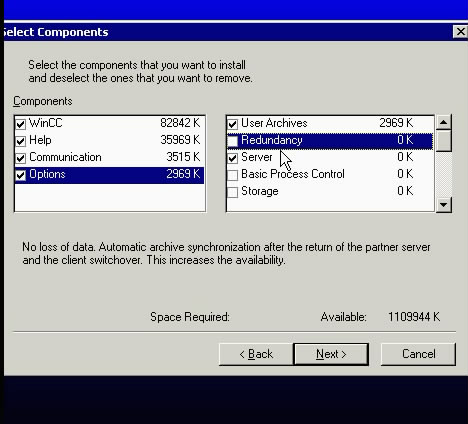Select the Server row label
The image size is (468, 424).
[x=257, y=157]
